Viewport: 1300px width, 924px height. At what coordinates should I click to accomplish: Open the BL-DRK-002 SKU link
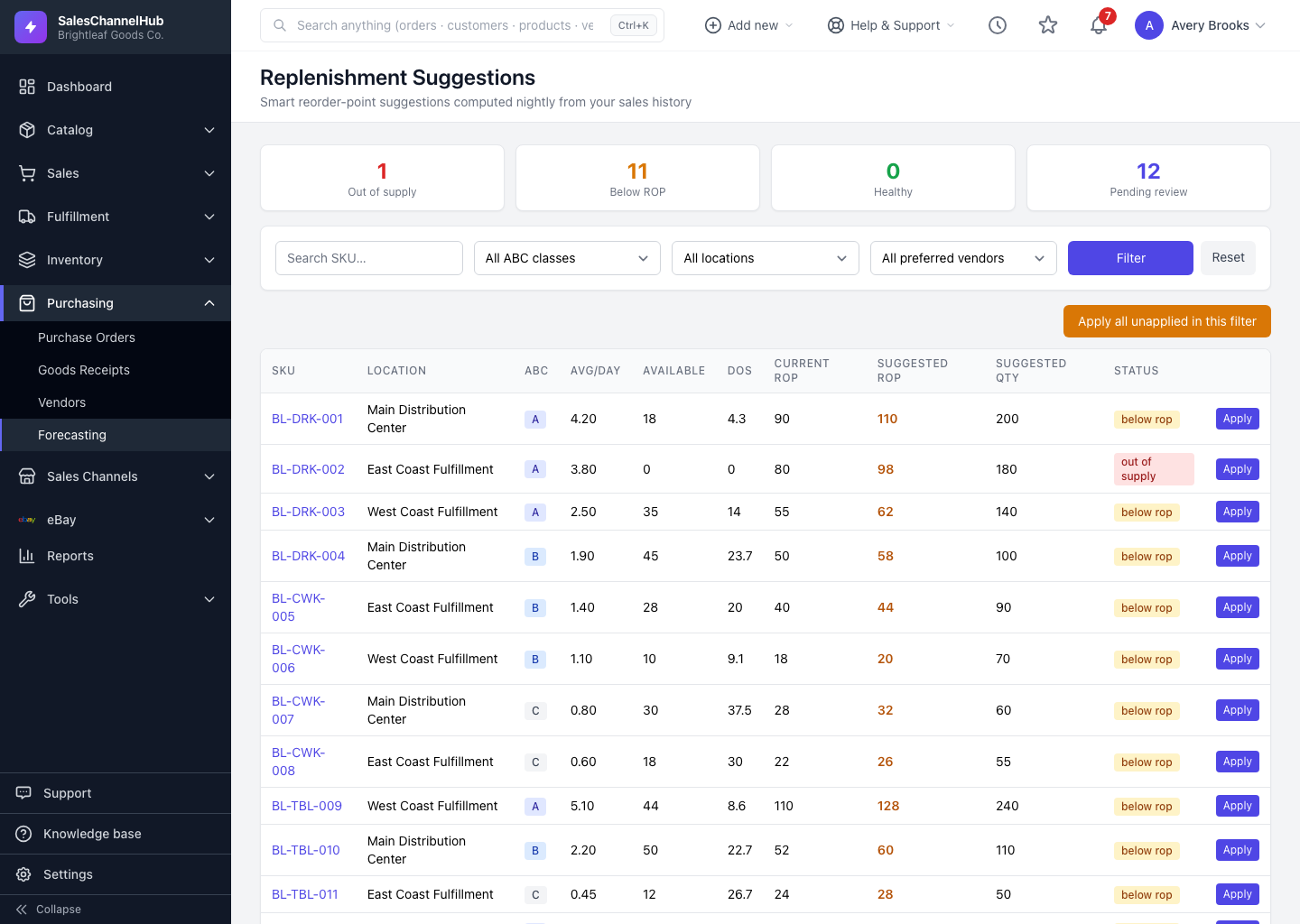tap(308, 469)
